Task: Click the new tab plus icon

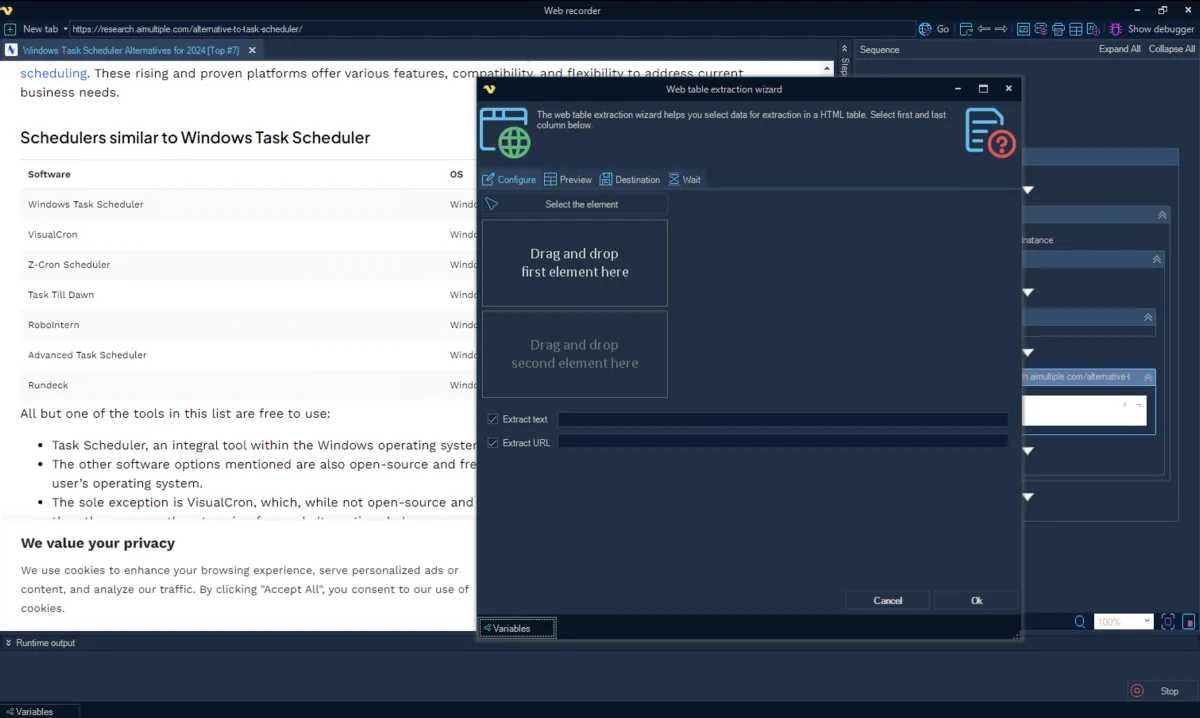Action: 10,29
